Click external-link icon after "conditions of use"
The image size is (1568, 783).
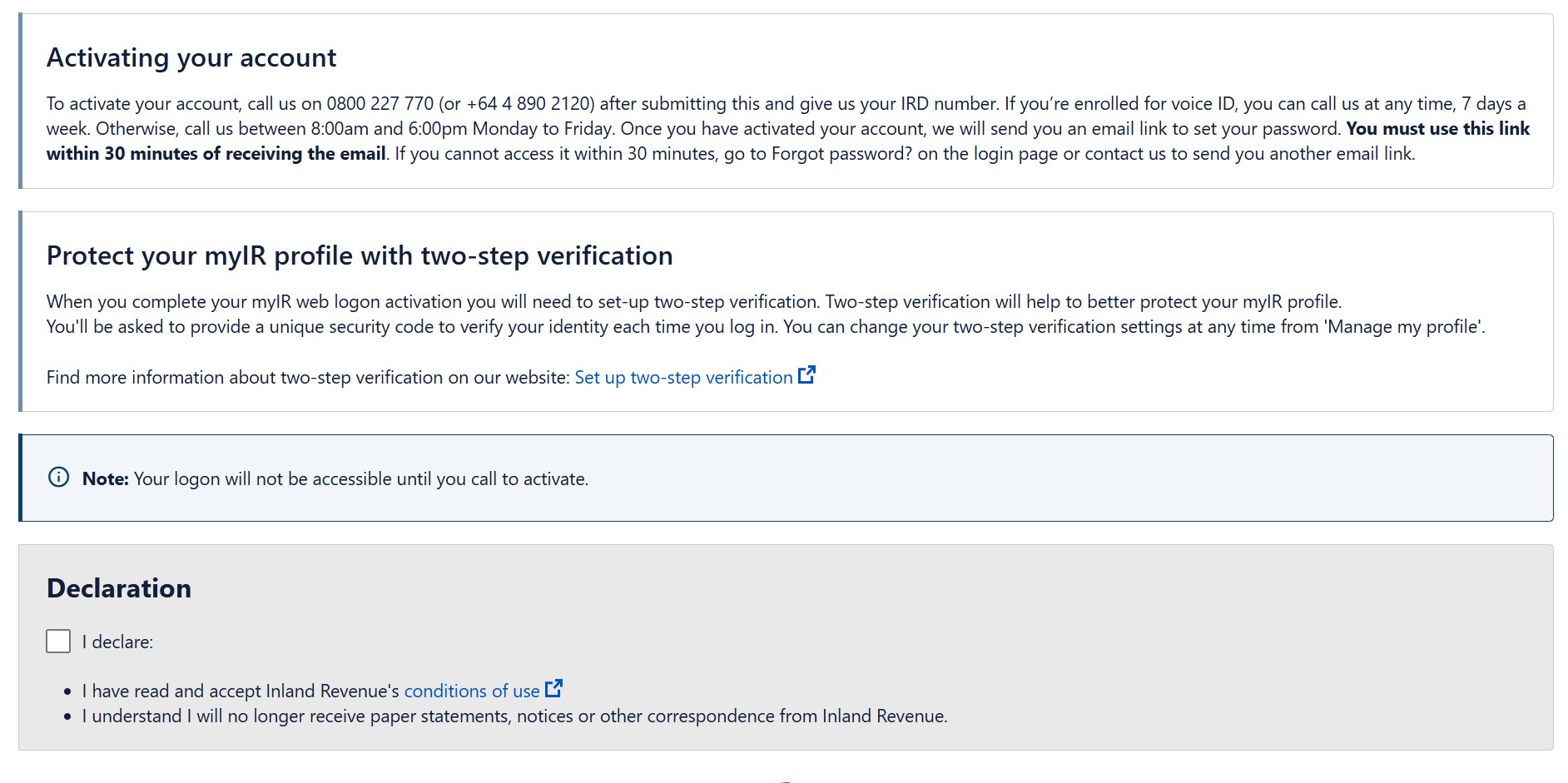click(x=553, y=689)
